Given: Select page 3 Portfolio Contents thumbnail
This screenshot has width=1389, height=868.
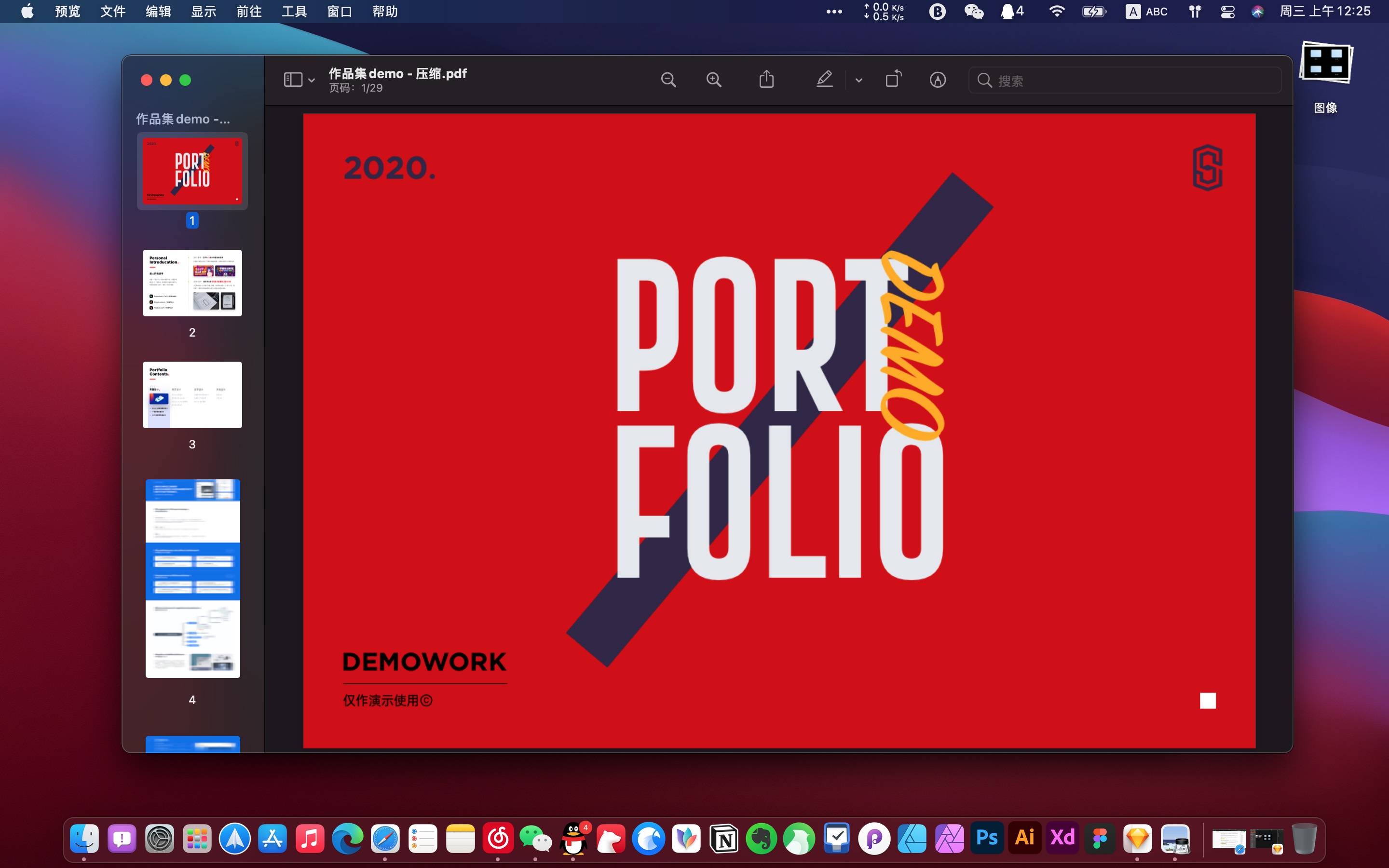Looking at the screenshot, I should 192,395.
